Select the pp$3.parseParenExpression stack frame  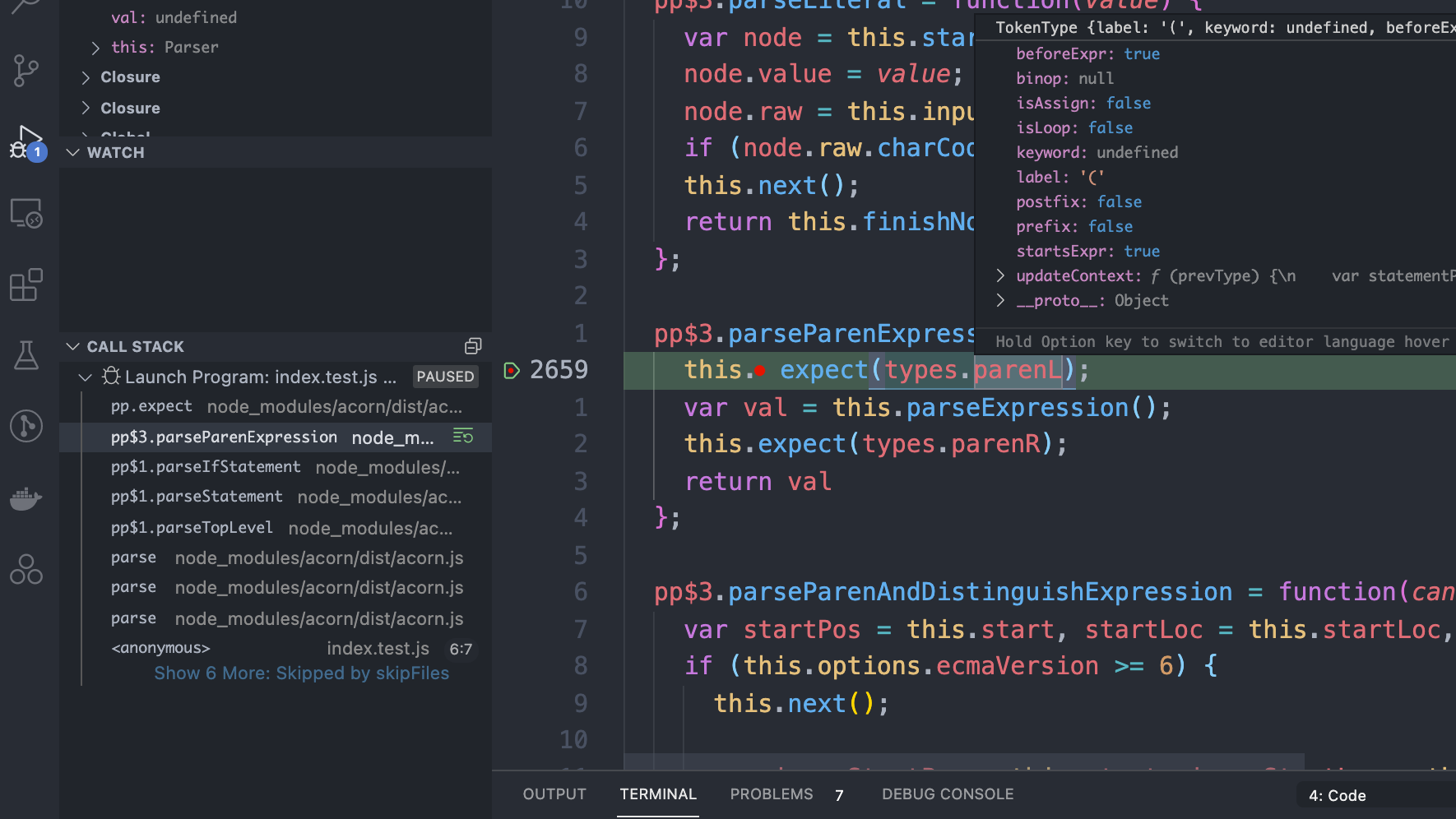click(x=276, y=437)
